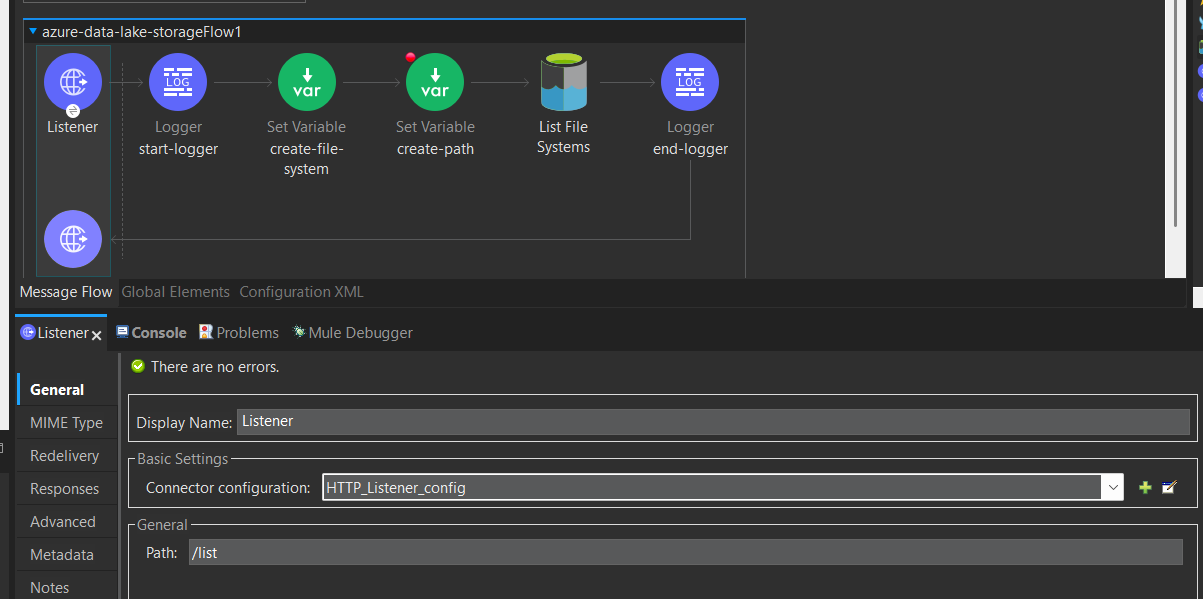
Task: Click the create-path Set Variable with error badge
Action: 434,82
